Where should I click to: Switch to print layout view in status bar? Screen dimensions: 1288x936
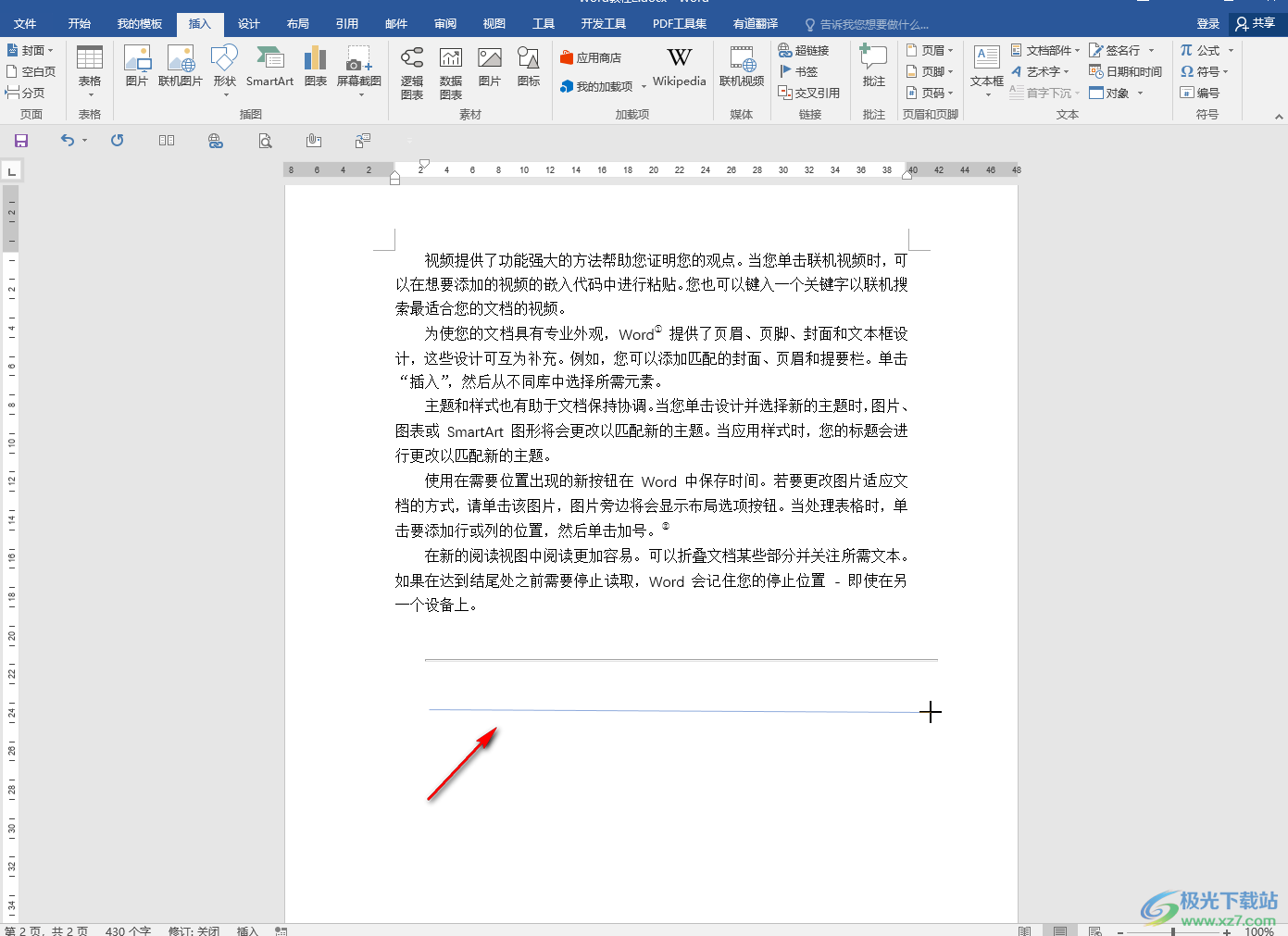1059,930
